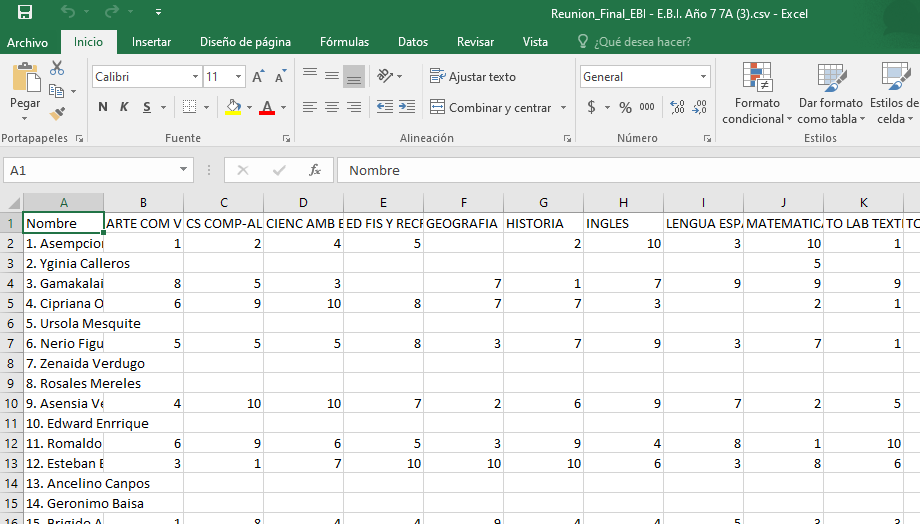920x524 pixels.
Task: Cut selection with the scissors icon
Action: (x=57, y=69)
